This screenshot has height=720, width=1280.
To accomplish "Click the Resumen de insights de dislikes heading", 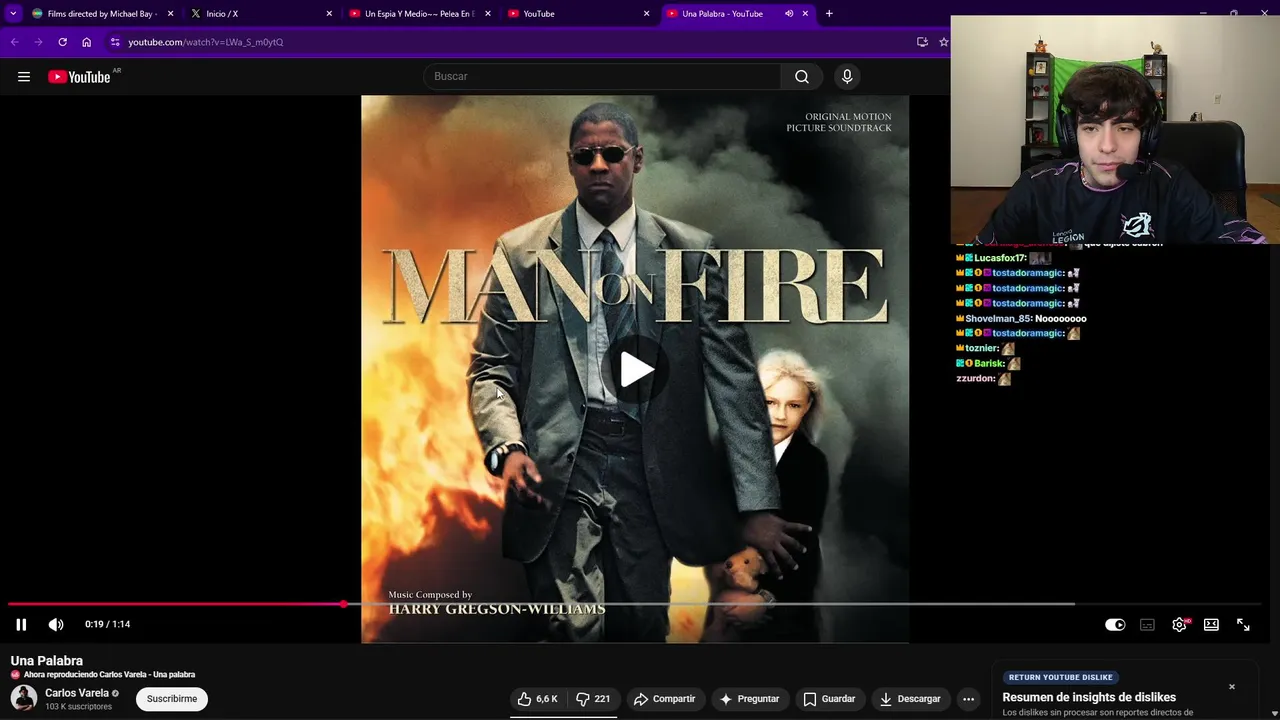I will [1089, 697].
